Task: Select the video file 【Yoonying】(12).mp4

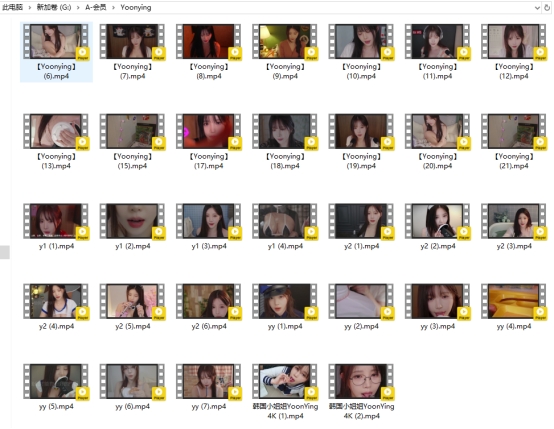Action: click(514, 52)
